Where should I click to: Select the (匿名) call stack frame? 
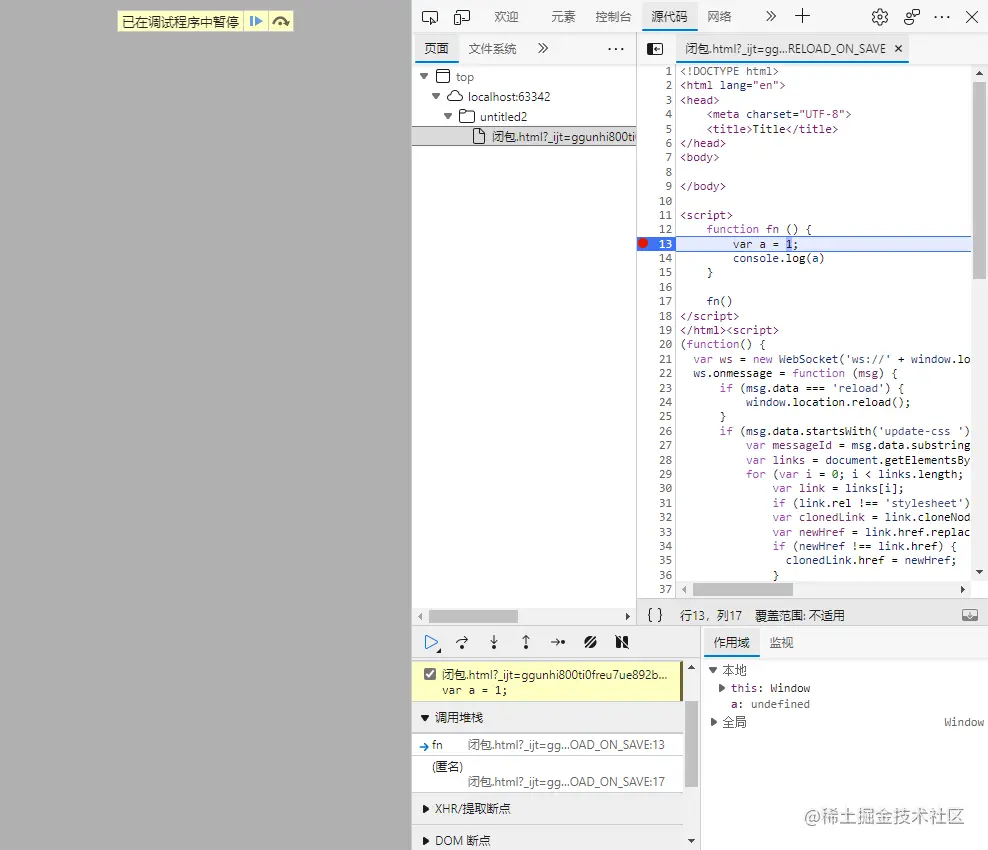pyautogui.click(x=548, y=774)
